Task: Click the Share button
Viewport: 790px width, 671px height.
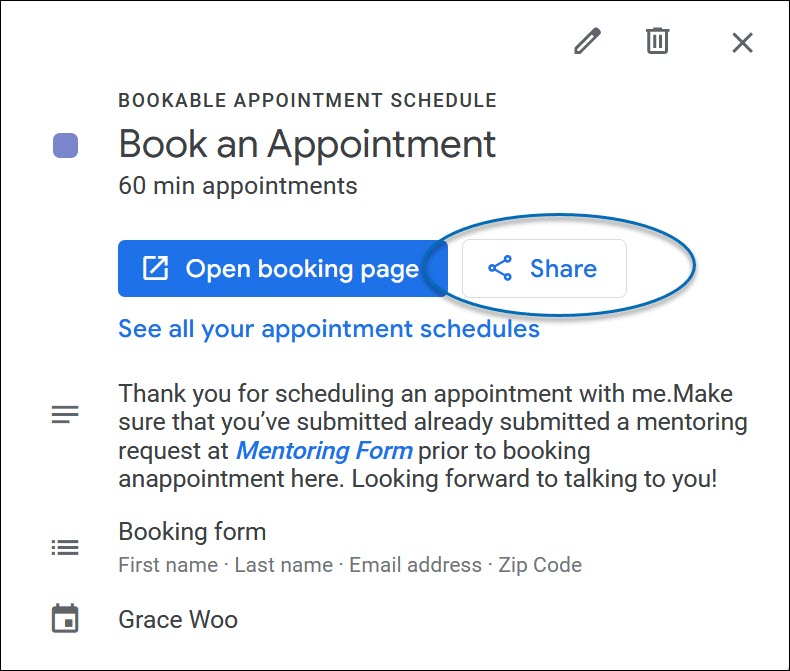Action: [x=544, y=268]
